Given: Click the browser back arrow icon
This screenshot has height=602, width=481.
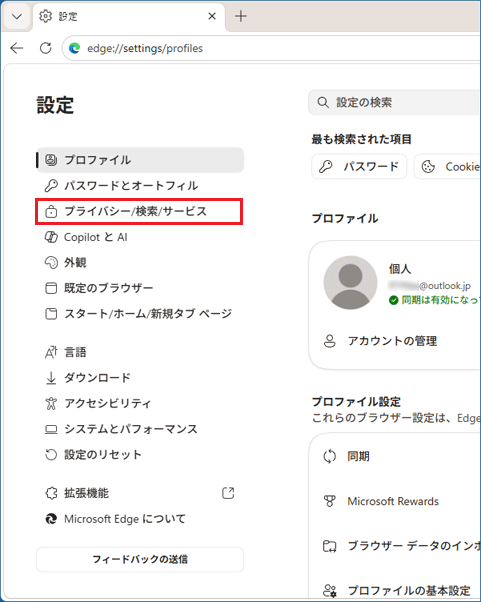Looking at the screenshot, I should click(x=17, y=48).
